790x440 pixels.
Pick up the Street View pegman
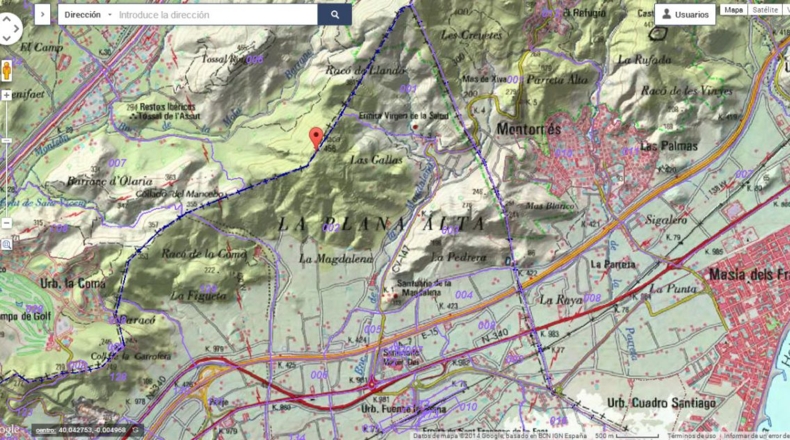tap(7, 70)
